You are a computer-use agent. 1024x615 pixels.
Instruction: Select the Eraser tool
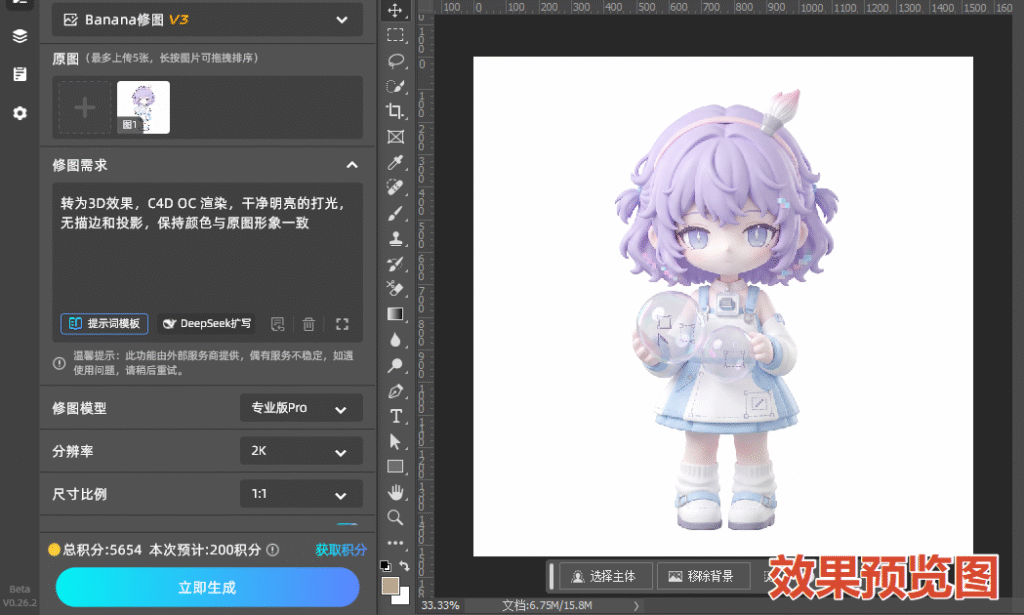(395, 289)
